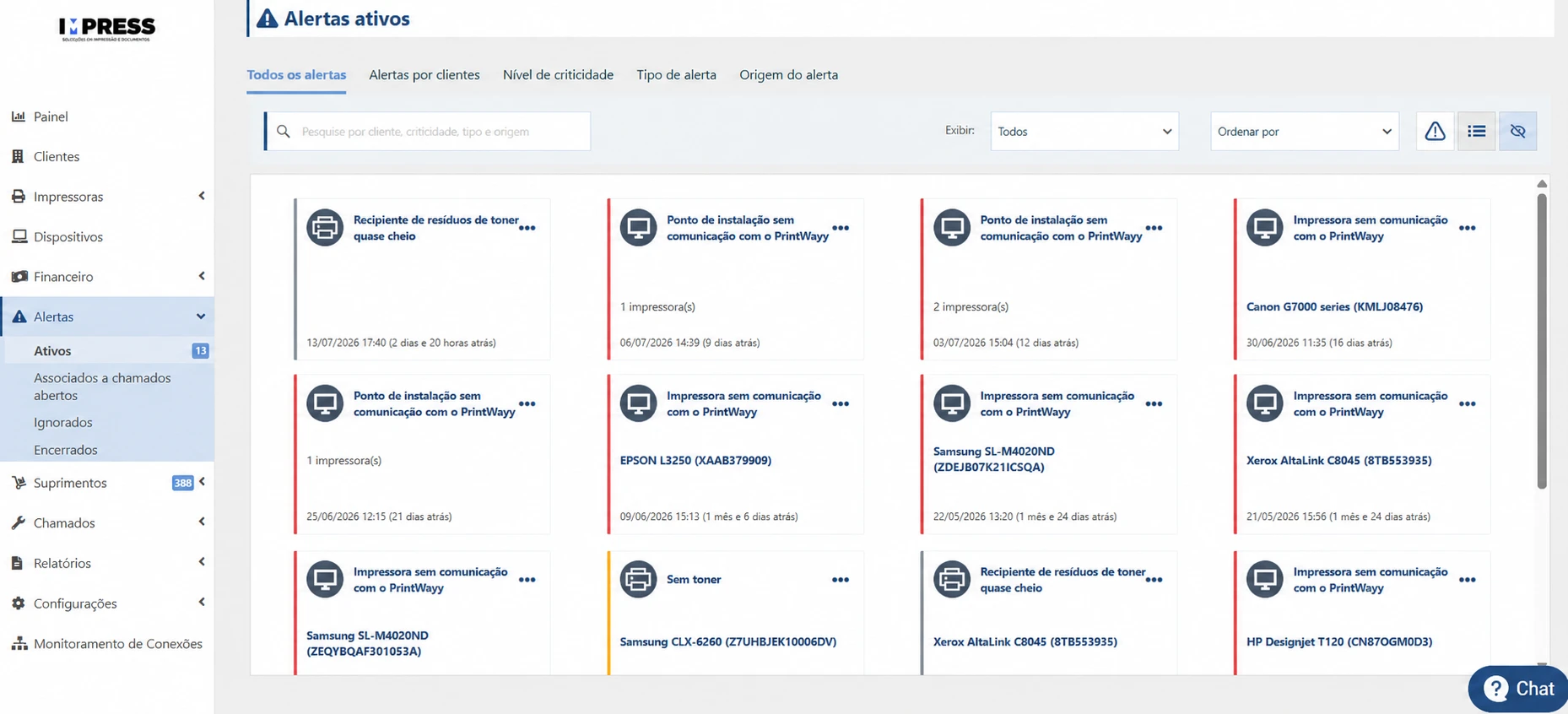This screenshot has height=714, width=1568.
Task: Select the Todos os alertas tab
Action: (296, 75)
